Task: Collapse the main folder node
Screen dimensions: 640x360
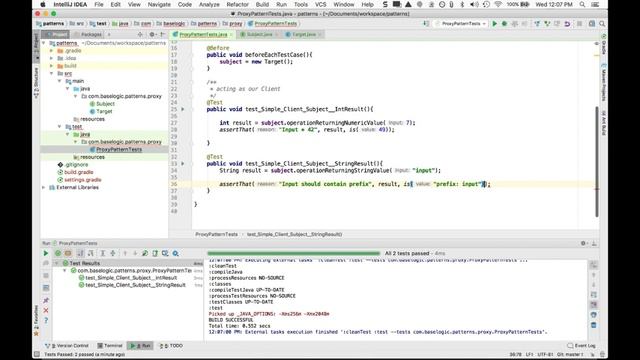Action: [60, 81]
